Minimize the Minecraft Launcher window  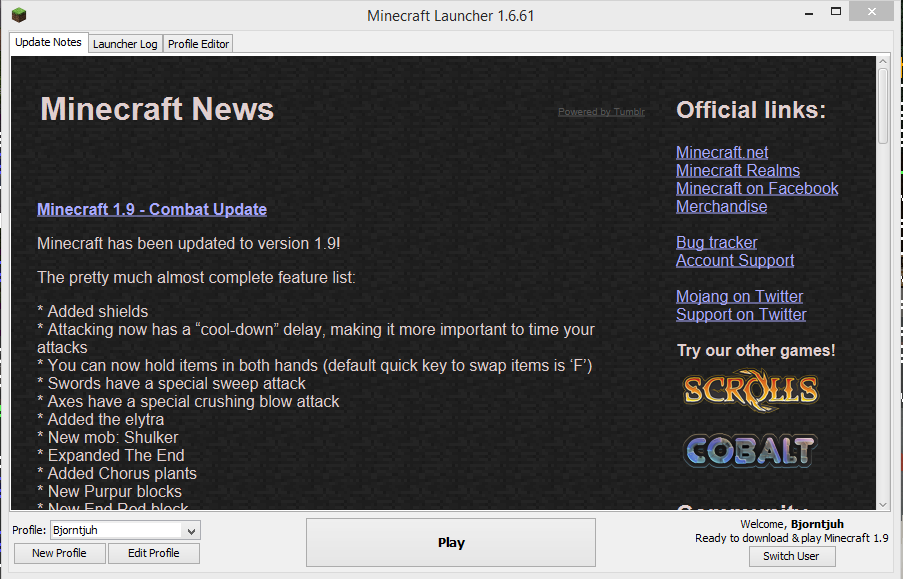tap(809, 13)
